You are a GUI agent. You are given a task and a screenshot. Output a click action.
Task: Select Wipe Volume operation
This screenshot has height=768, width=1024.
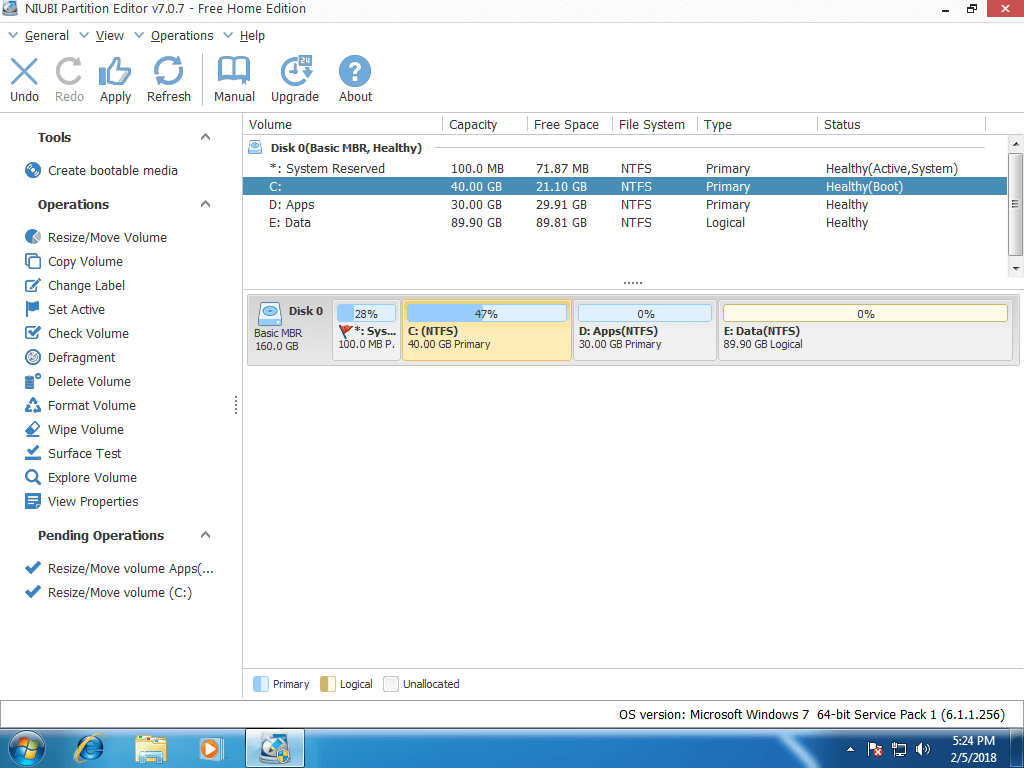coord(74,430)
